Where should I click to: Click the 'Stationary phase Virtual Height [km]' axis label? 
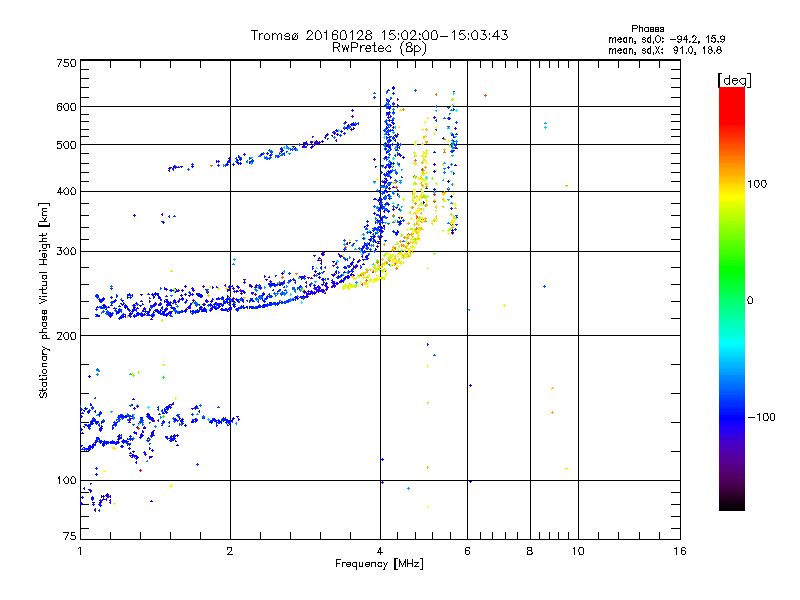(44, 301)
